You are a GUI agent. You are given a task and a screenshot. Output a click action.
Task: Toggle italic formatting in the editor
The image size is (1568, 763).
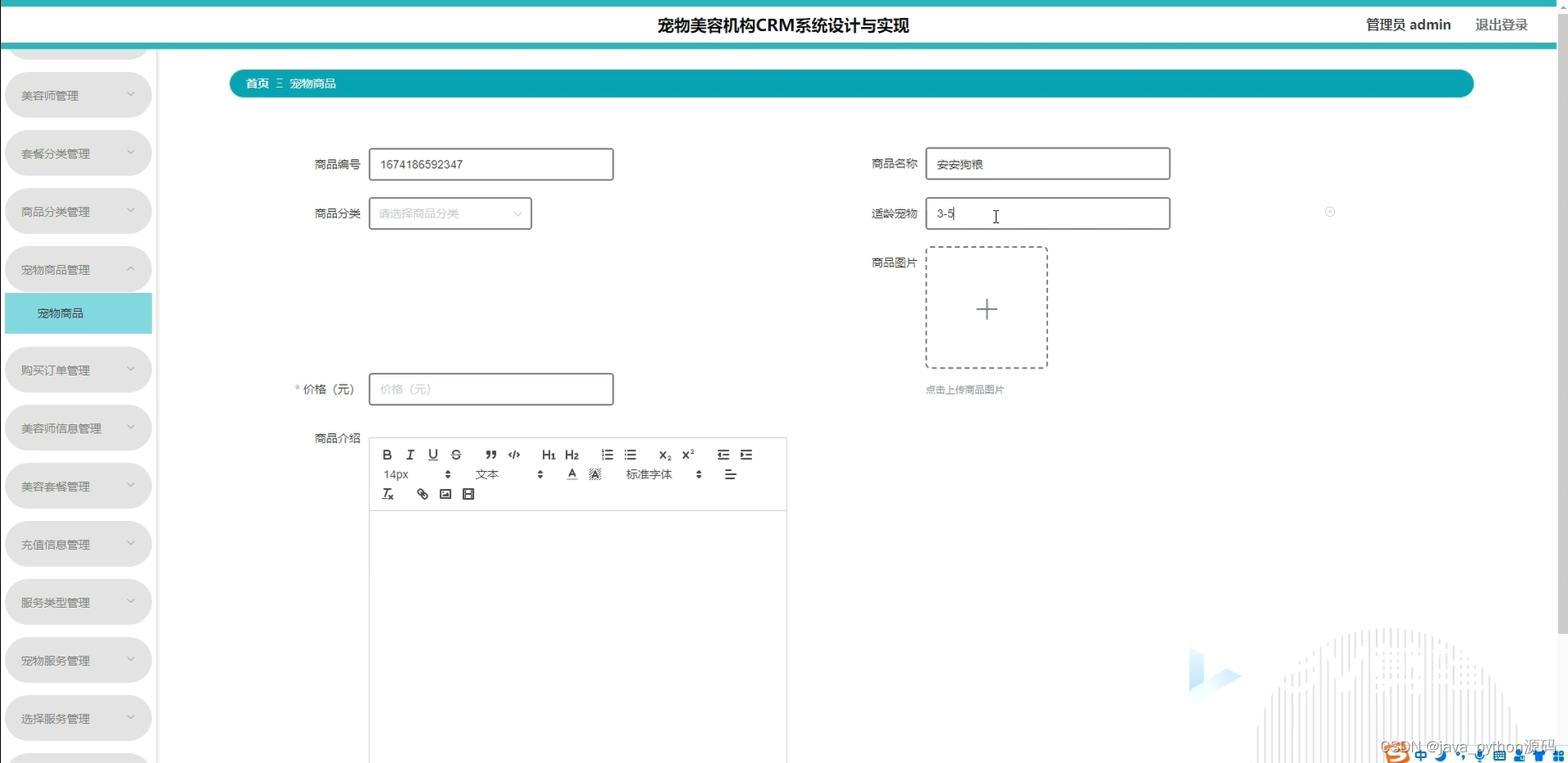(410, 455)
